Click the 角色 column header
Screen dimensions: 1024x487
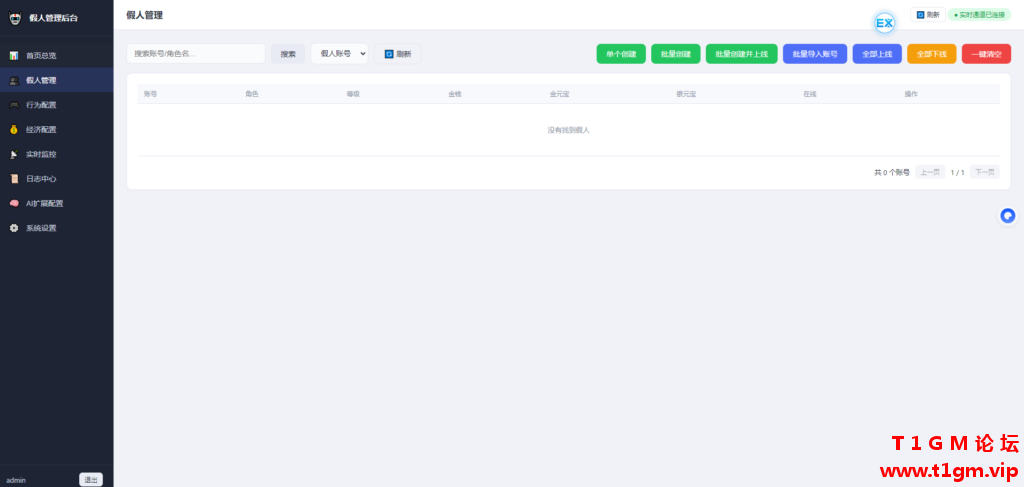252,94
